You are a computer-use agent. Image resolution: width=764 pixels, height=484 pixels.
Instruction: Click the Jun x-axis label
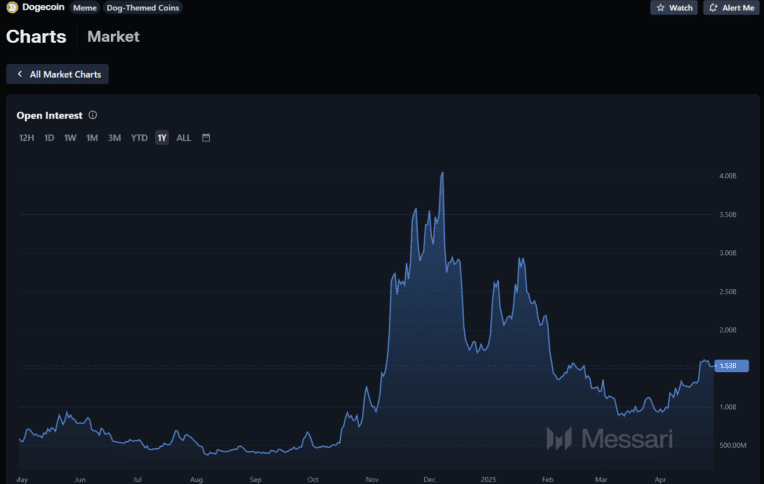[80, 480]
